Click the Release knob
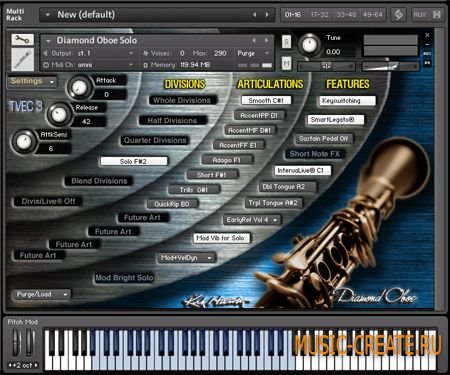450x375 pixels. click(x=59, y=114)
